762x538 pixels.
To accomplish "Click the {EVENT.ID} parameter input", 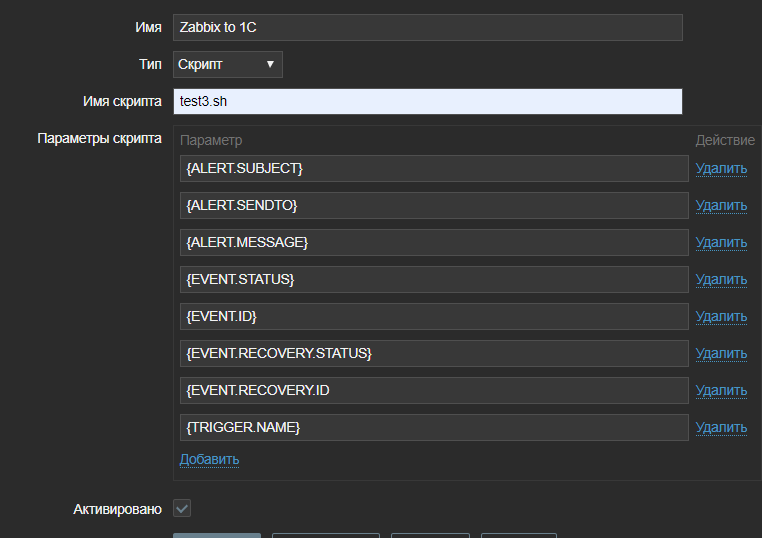I will coord(434,316).
